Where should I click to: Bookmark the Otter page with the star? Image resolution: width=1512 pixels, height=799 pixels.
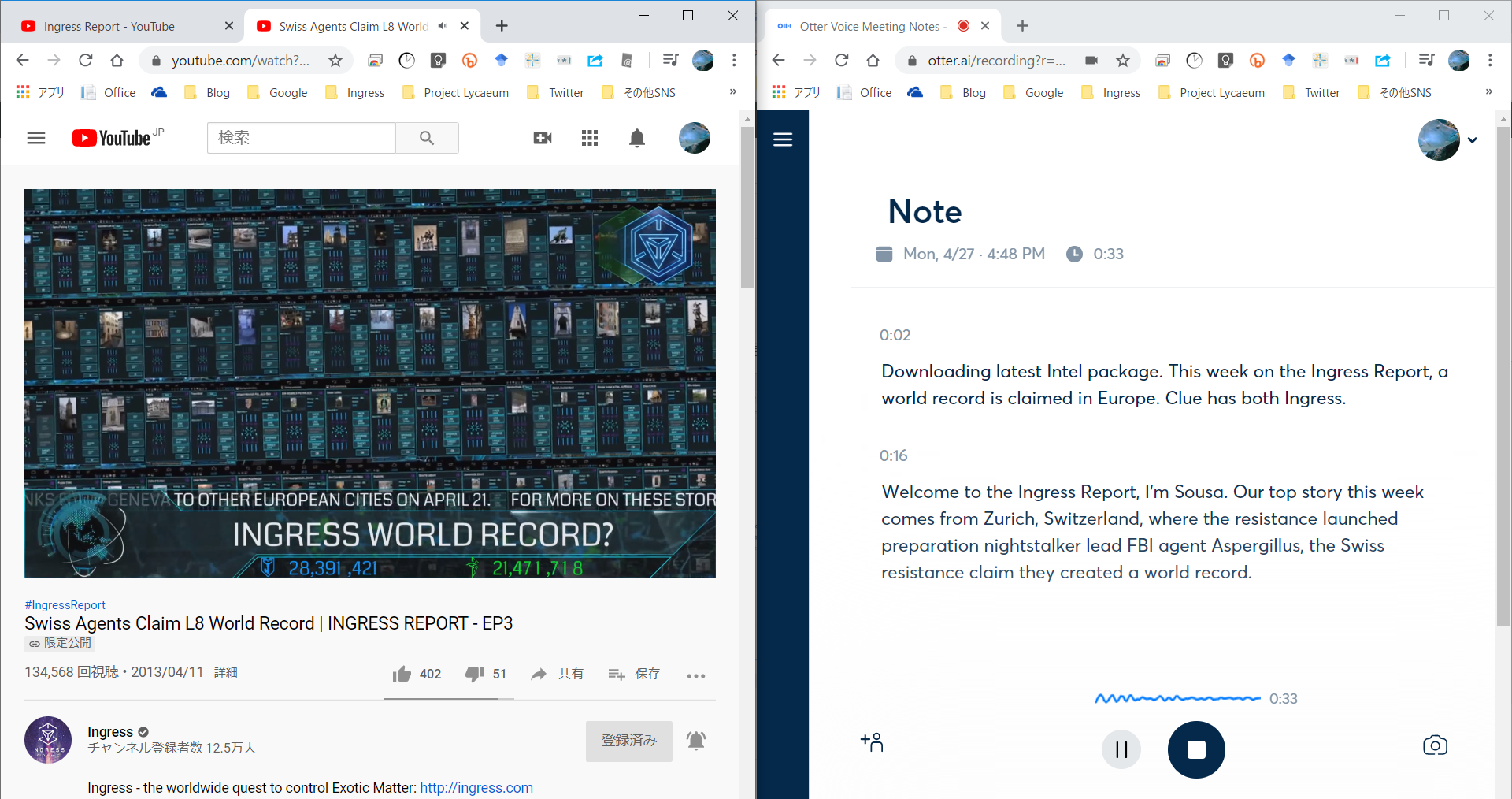pos(1123,60)
